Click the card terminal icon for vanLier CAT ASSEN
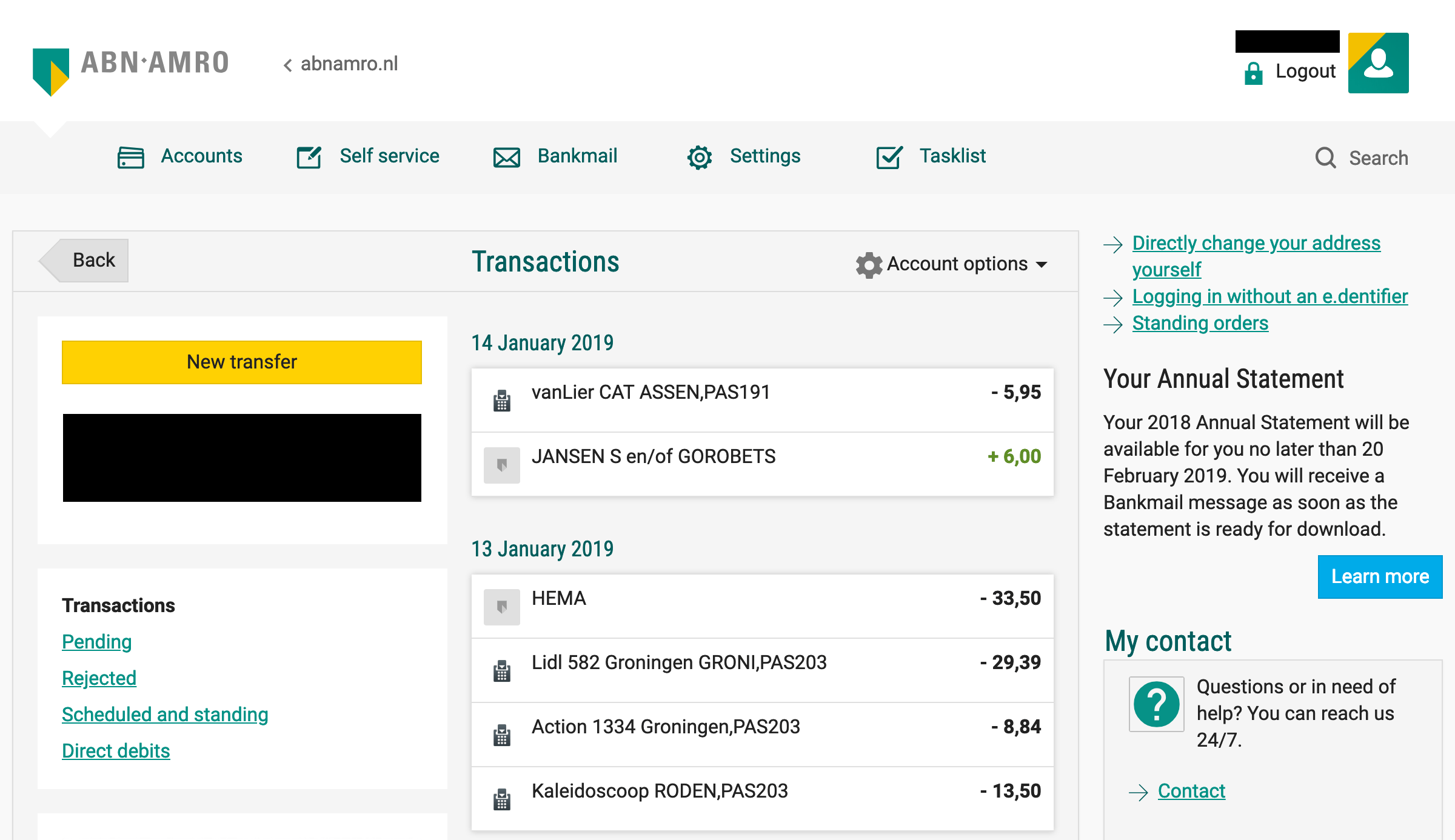1455x840 pixels. (502, 400)
